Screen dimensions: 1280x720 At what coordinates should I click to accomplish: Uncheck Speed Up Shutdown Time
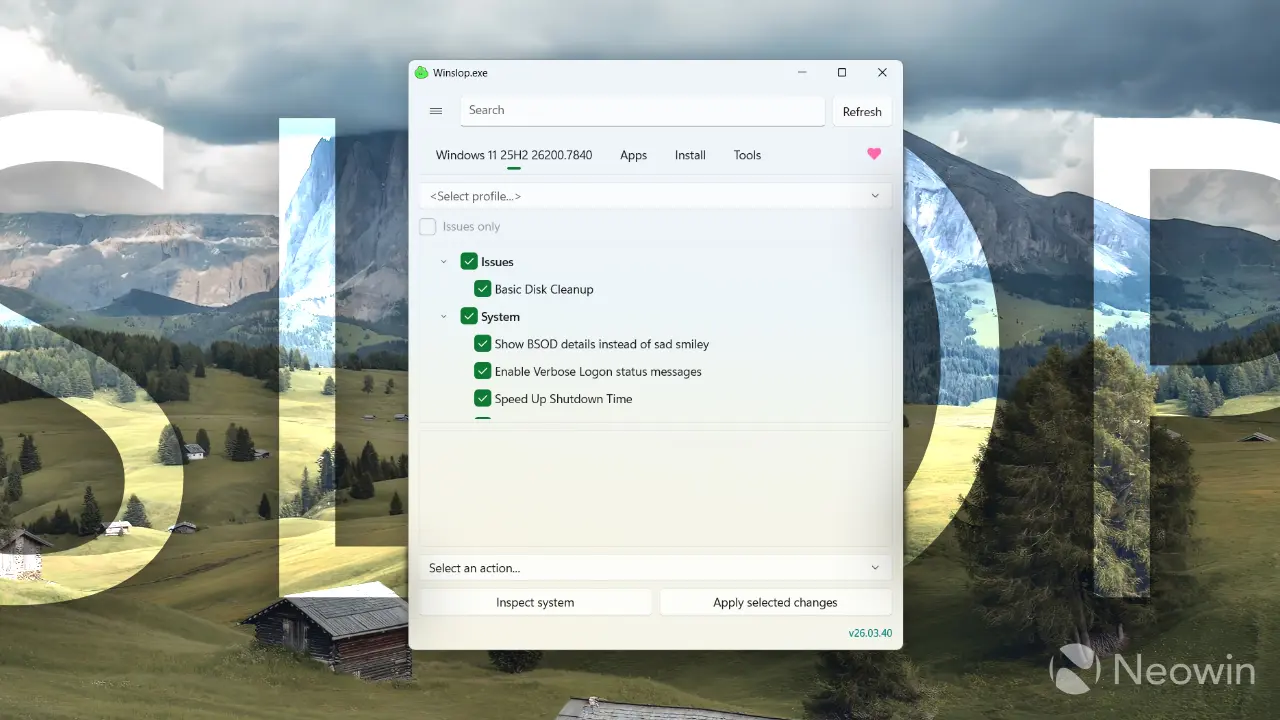coord(483,398)
